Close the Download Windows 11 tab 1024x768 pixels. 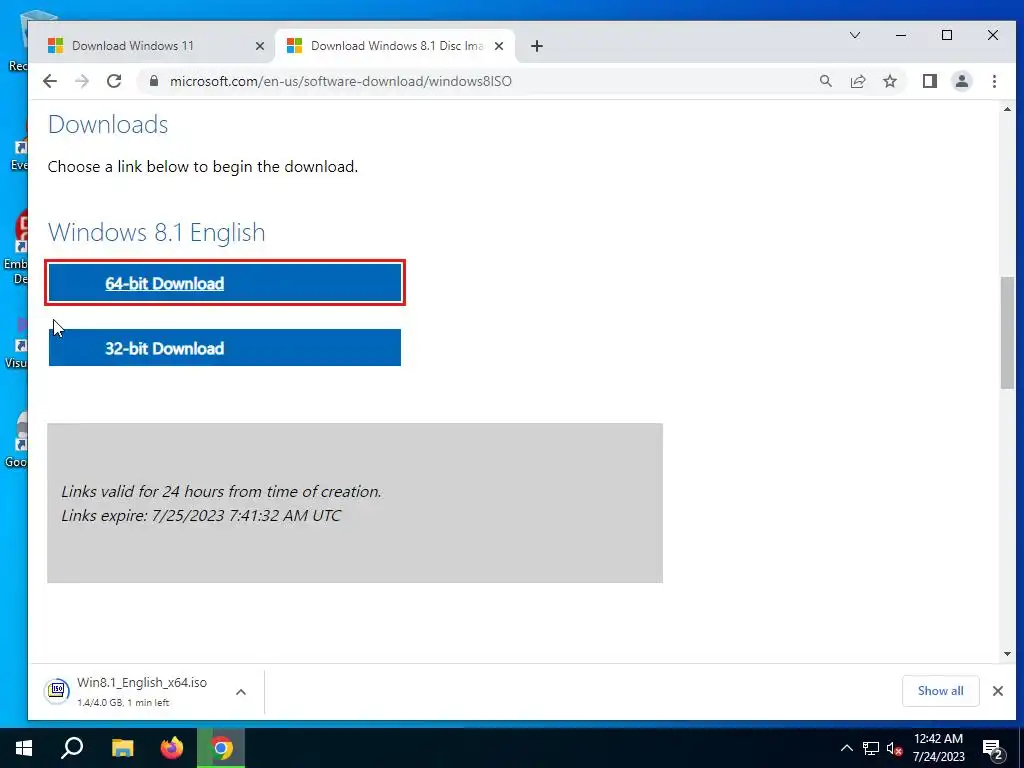259,46
